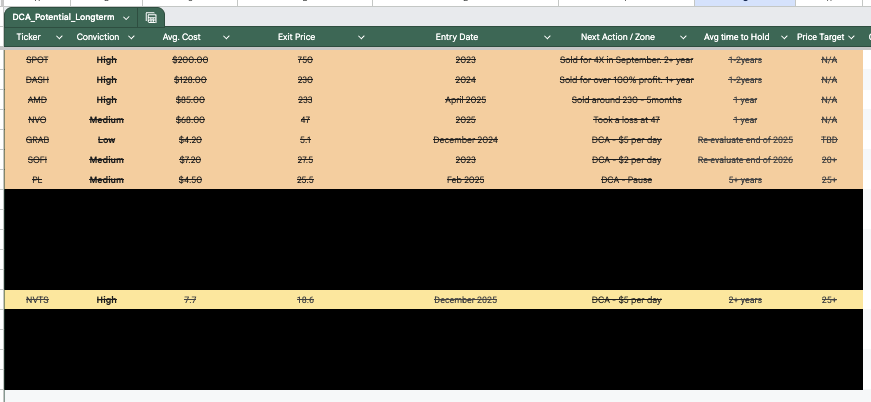The height and width of the screenshot is (402, 871).
Task: Select the Medium conviction cell for NVO
Action: point(107,120)
